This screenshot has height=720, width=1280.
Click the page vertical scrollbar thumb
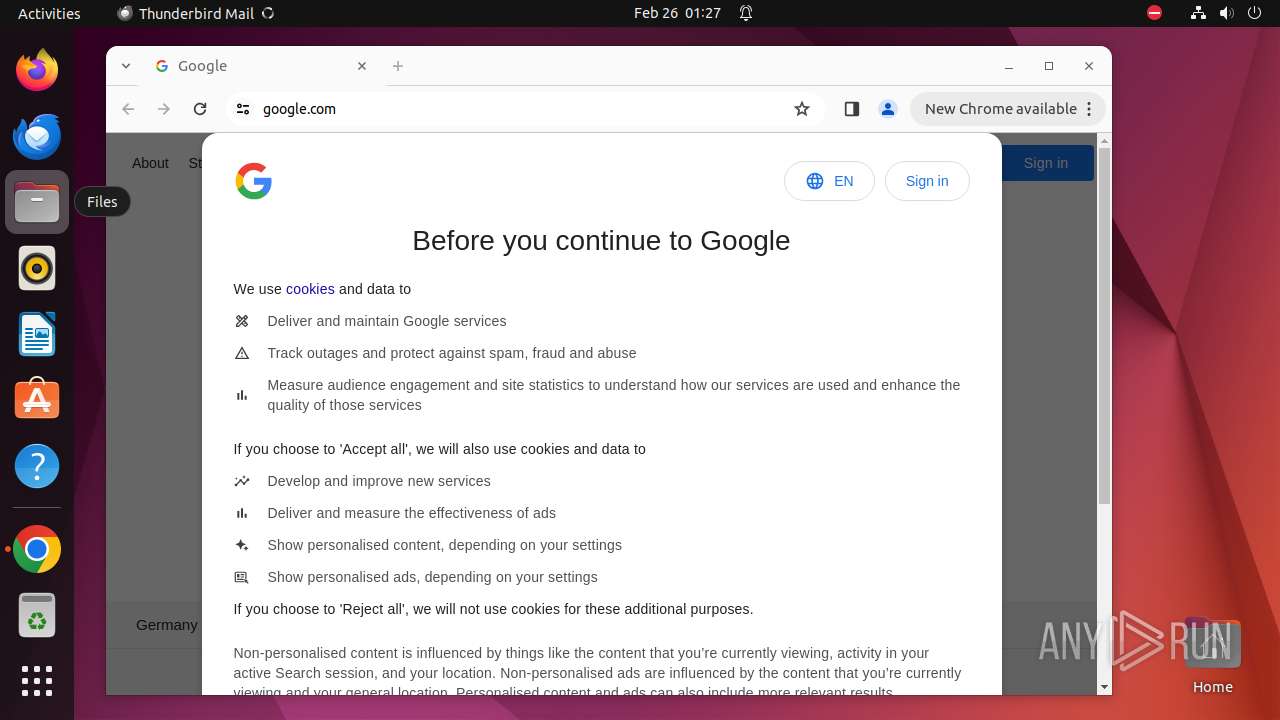click(x=1104, y=325)
